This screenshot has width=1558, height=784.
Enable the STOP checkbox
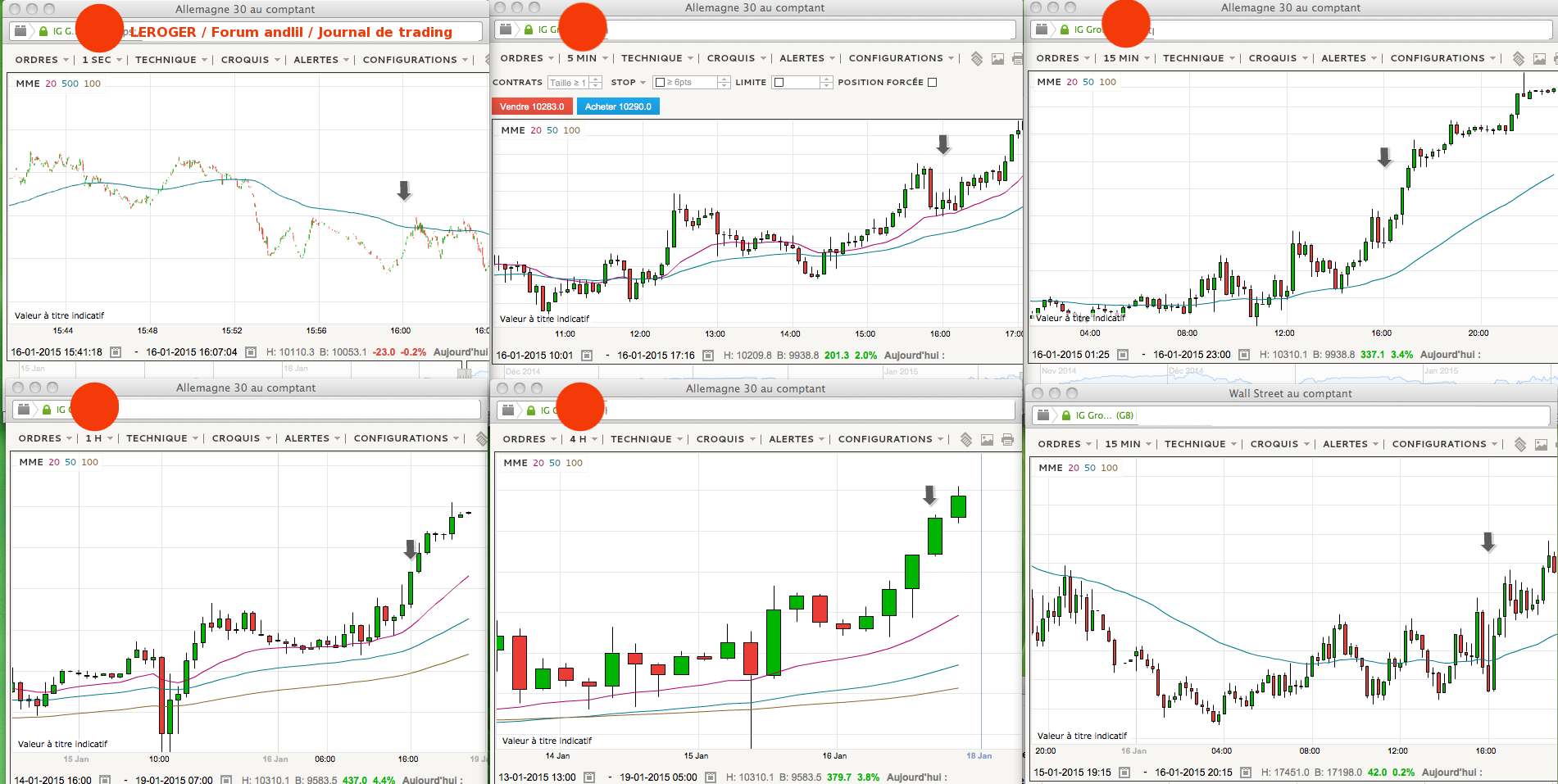(x=660, y=83)
